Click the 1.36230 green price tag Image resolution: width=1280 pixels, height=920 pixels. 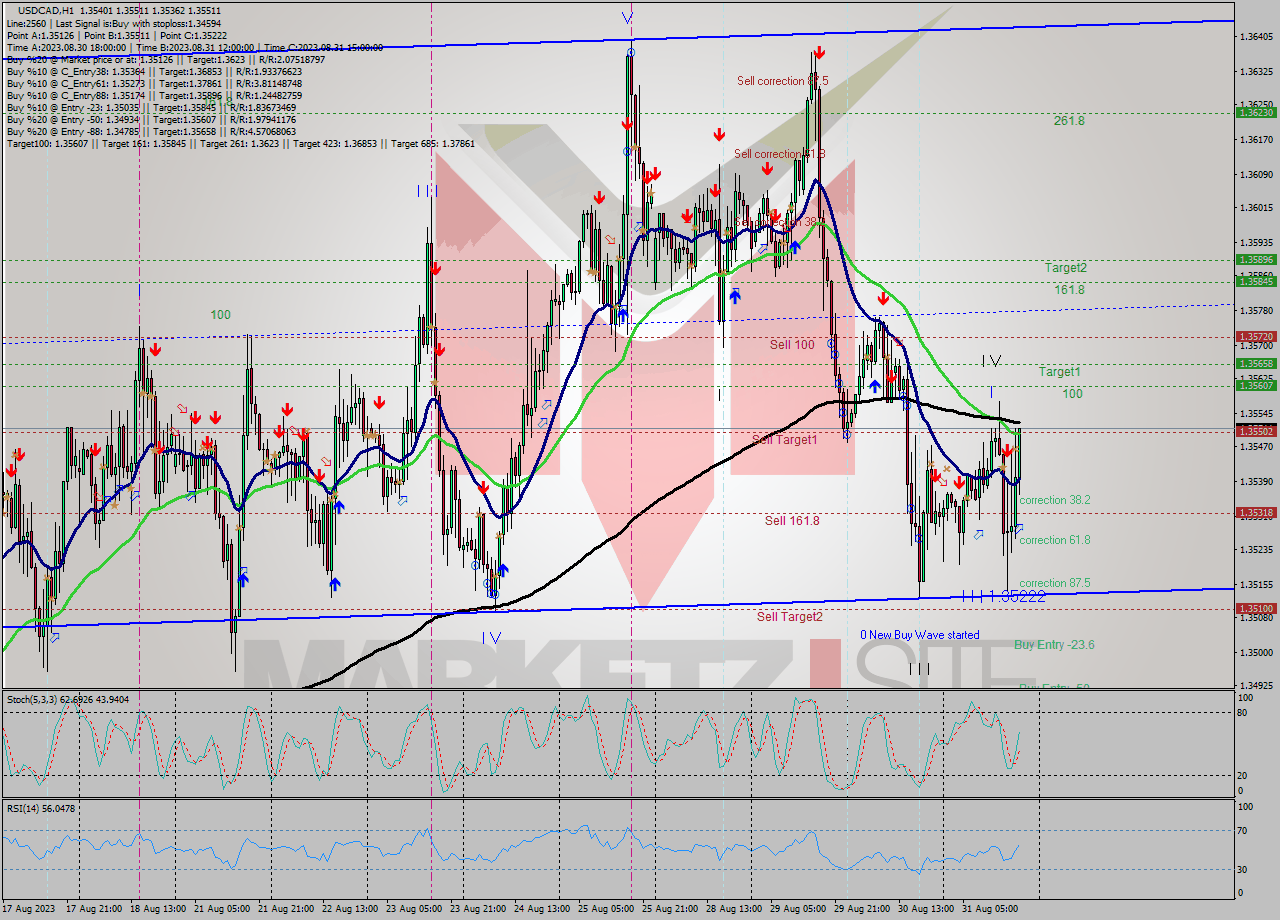click(1255, 113)
